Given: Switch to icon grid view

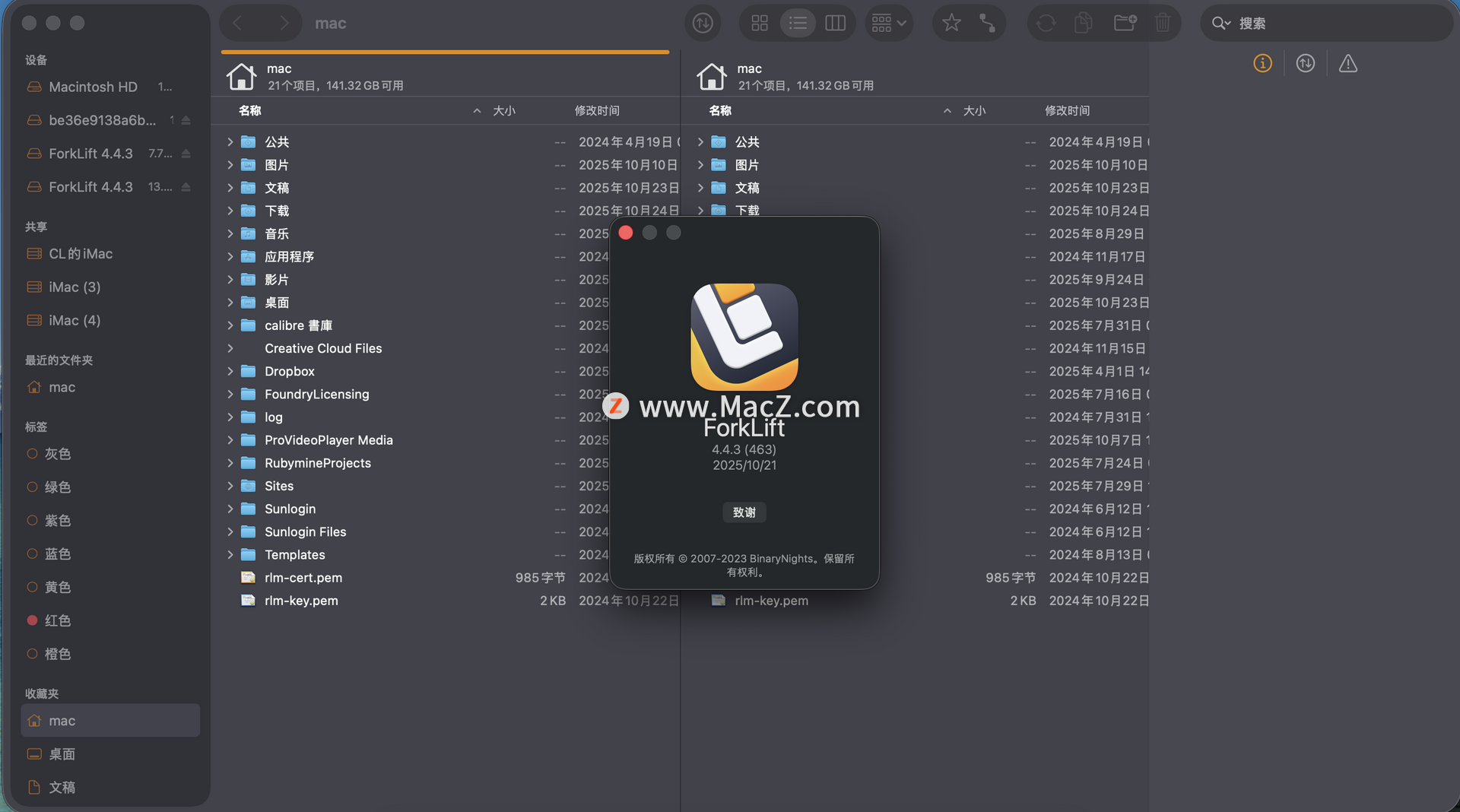Looking at the screenshot, I should point(759,23).
